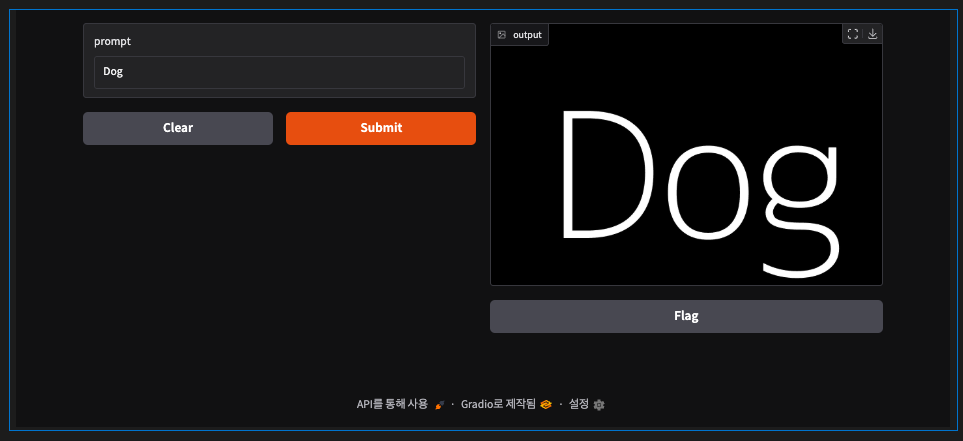
Task: Submit the prompt
Action: click(x=381, y=128)
